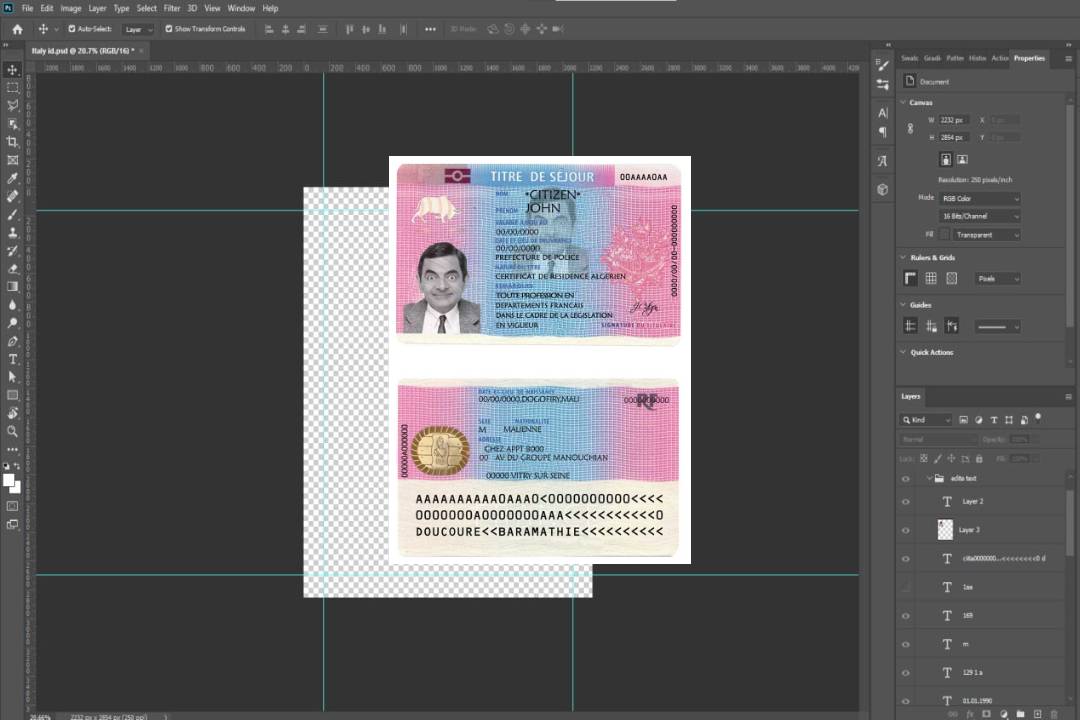Show the rulers using Properties icon
The image size is (1080, 720).
pos(910,278)
